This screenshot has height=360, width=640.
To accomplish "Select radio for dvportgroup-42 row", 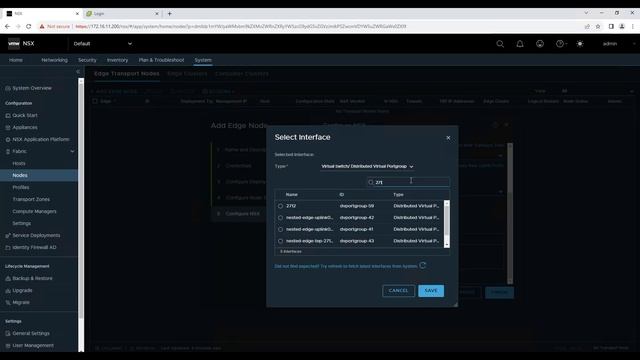I will coord(280,218).
